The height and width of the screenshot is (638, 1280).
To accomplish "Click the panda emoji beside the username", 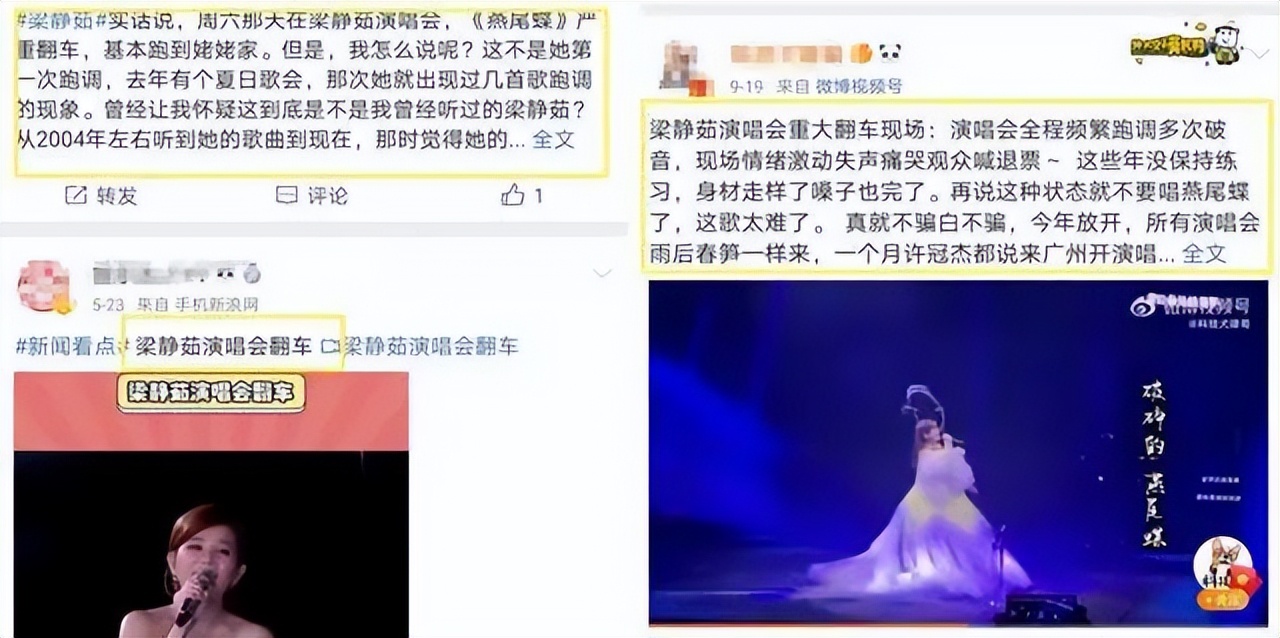I will (x=890, y=53).
